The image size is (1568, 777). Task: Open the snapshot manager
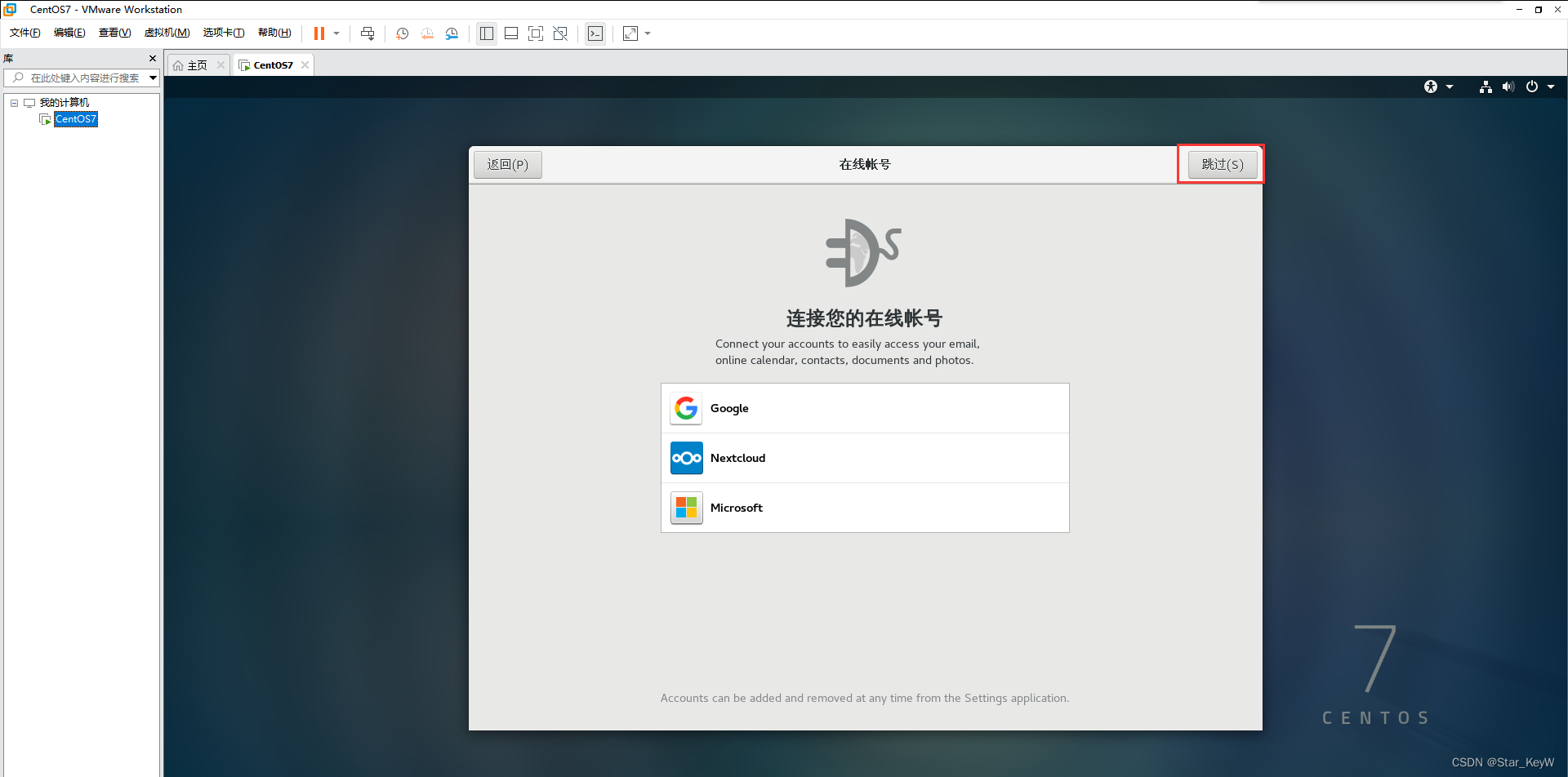[x=452, y=33]
